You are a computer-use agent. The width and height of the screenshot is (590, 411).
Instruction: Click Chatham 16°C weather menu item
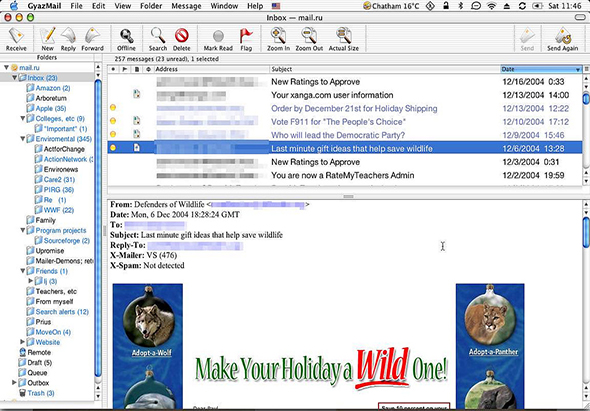(391, 6)
